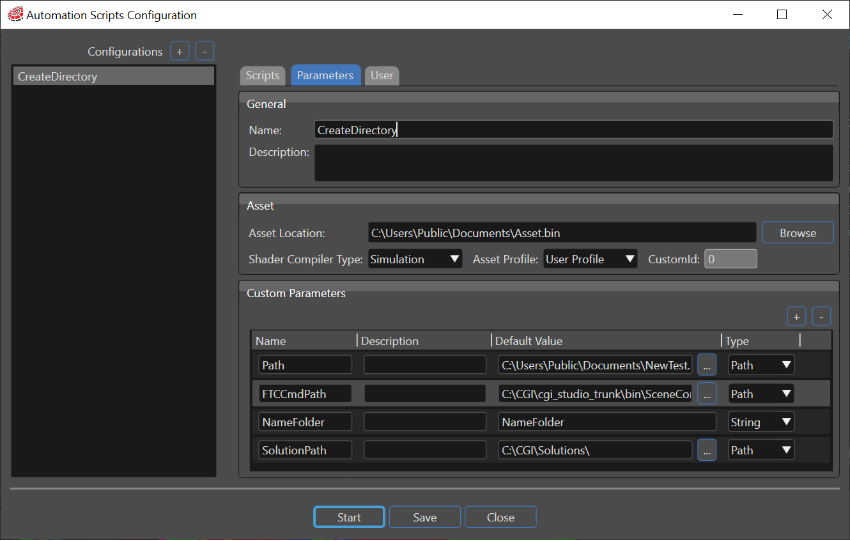Open file browser ellipsis for Path row

707,365
